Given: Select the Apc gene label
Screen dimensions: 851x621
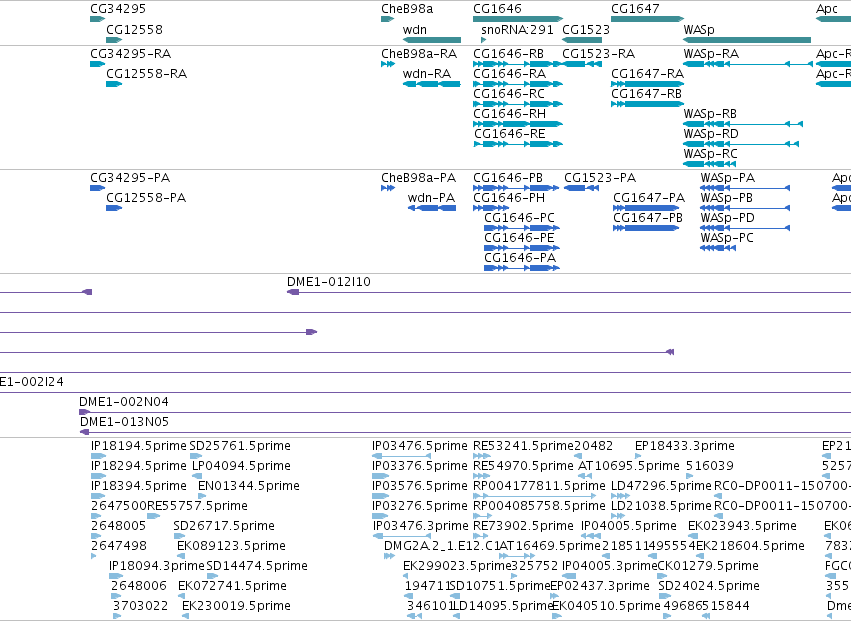Looking at the screenshot, I should tap(827, 9).
